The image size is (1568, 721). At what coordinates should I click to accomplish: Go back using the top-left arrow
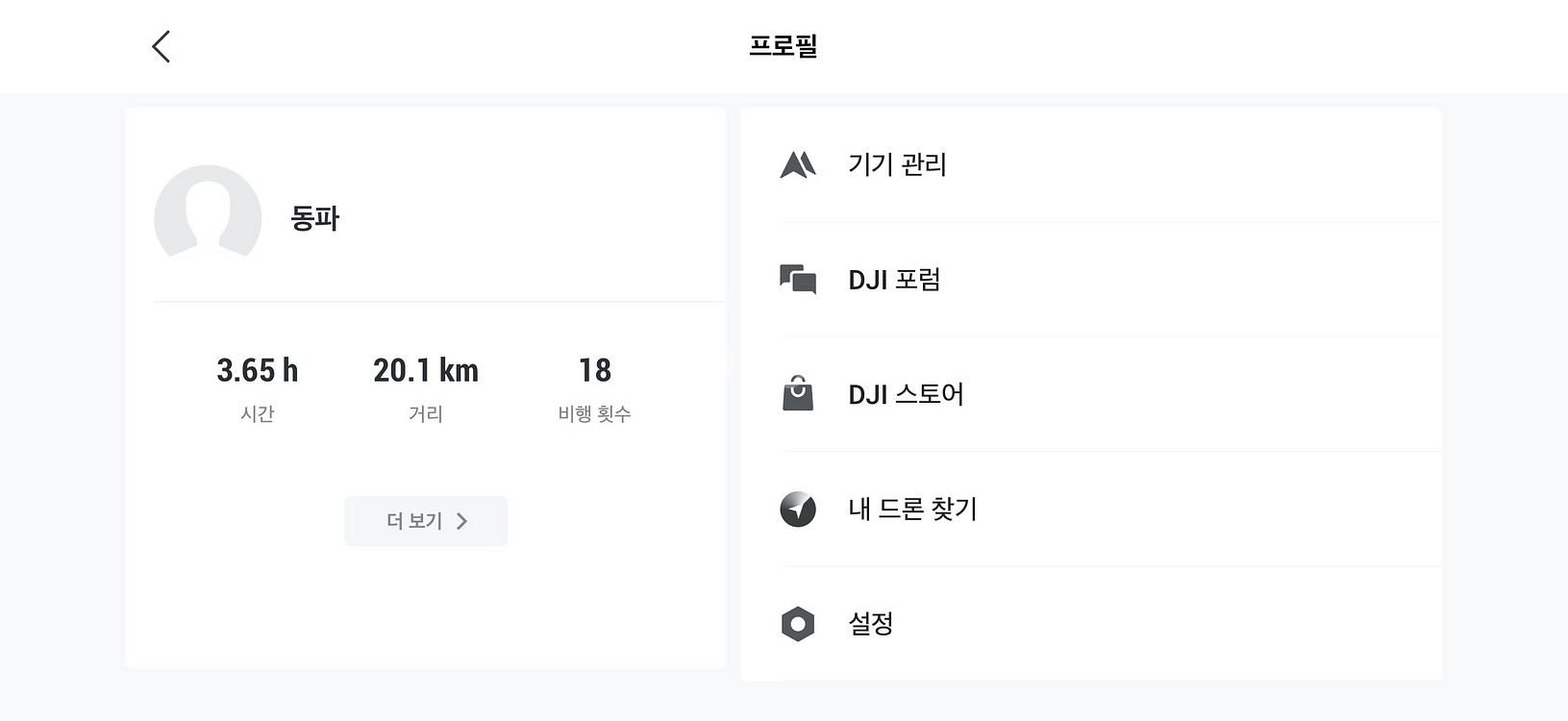(161, 46)
